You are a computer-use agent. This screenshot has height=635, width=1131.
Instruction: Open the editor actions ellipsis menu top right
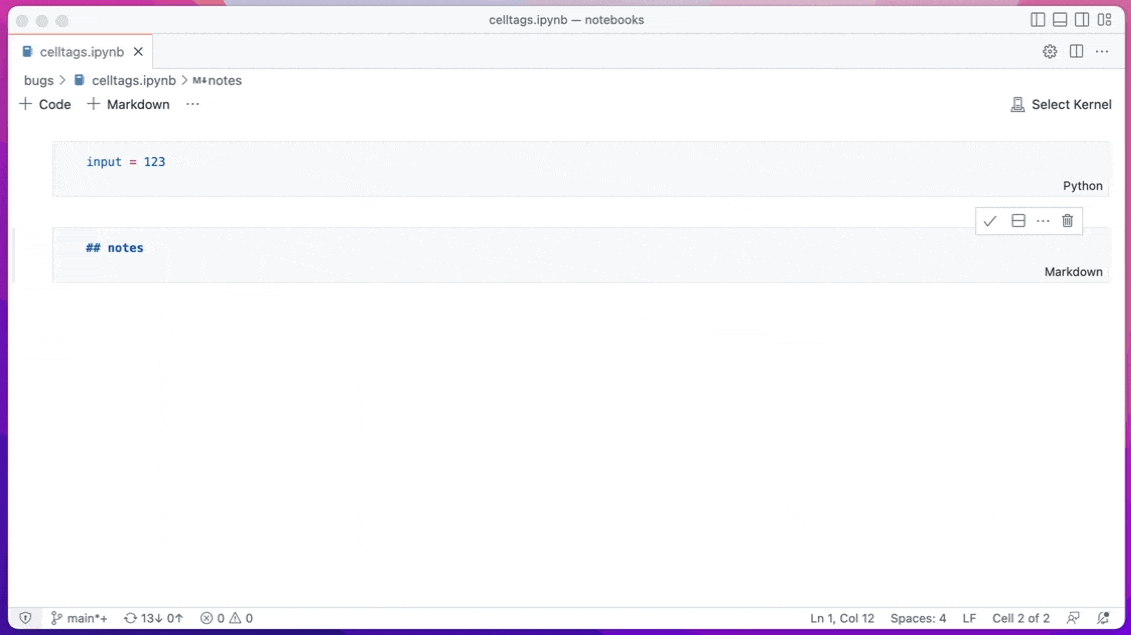[x=1102, y=51]
